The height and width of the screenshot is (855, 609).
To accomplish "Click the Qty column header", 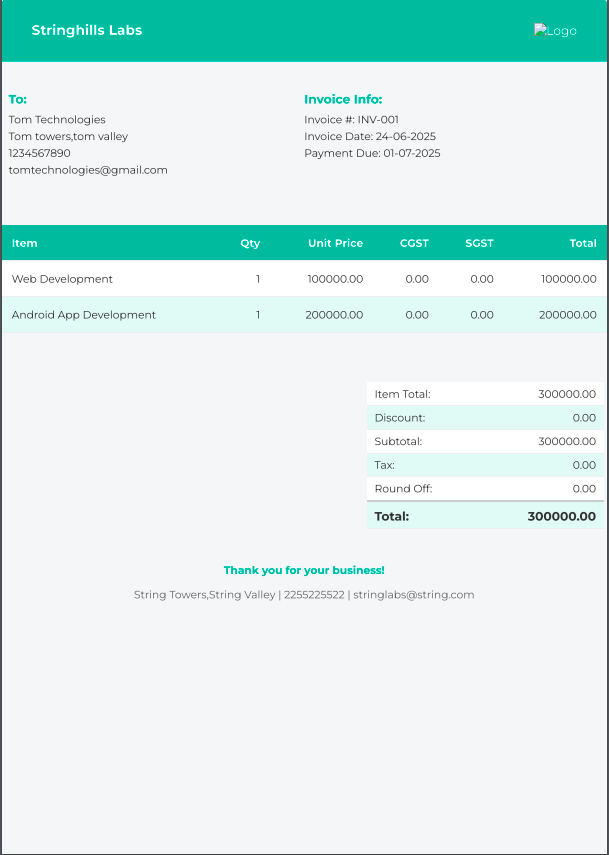I will point(250,243).
